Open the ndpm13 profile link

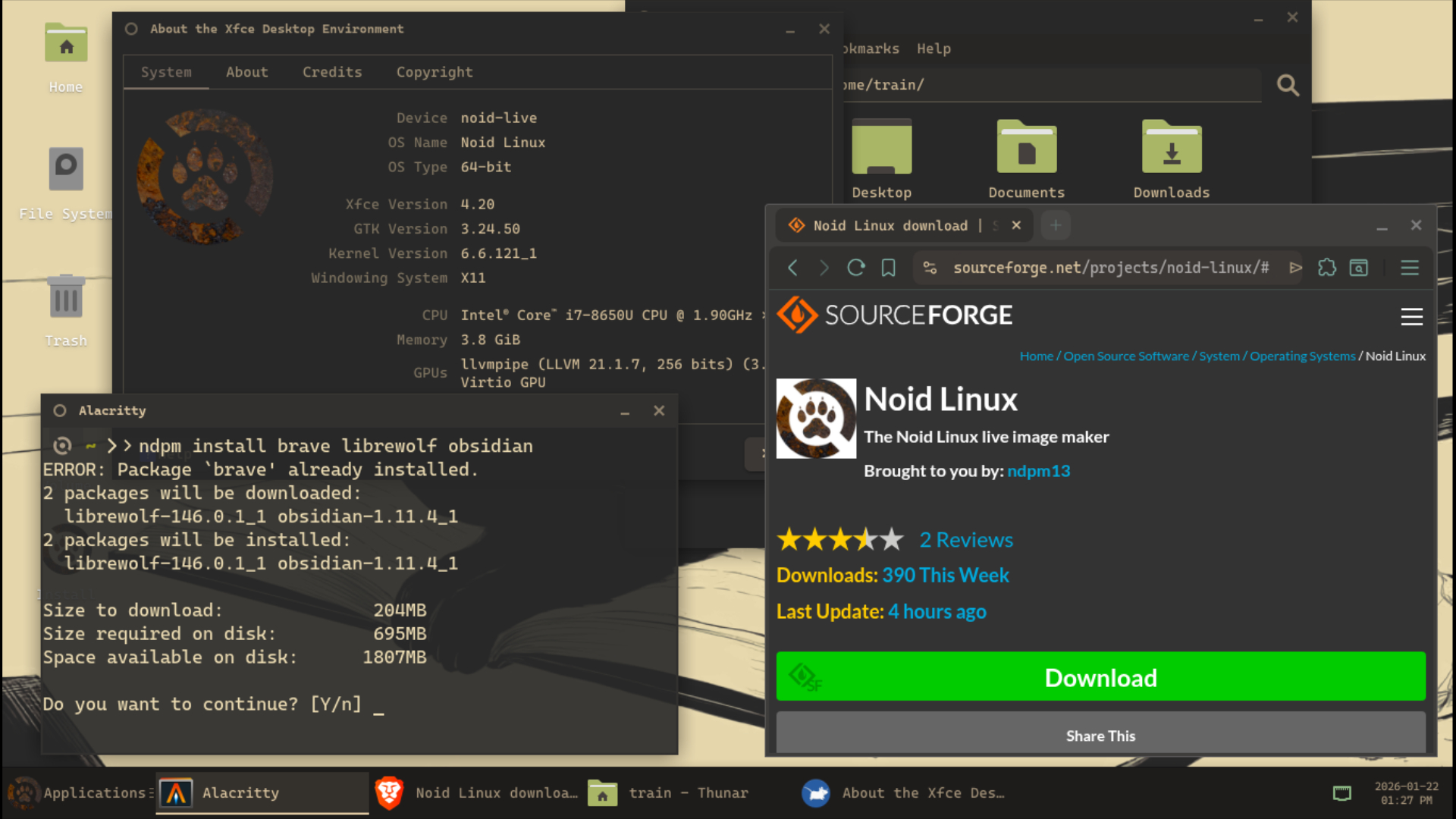click(x=1038, y=471)
